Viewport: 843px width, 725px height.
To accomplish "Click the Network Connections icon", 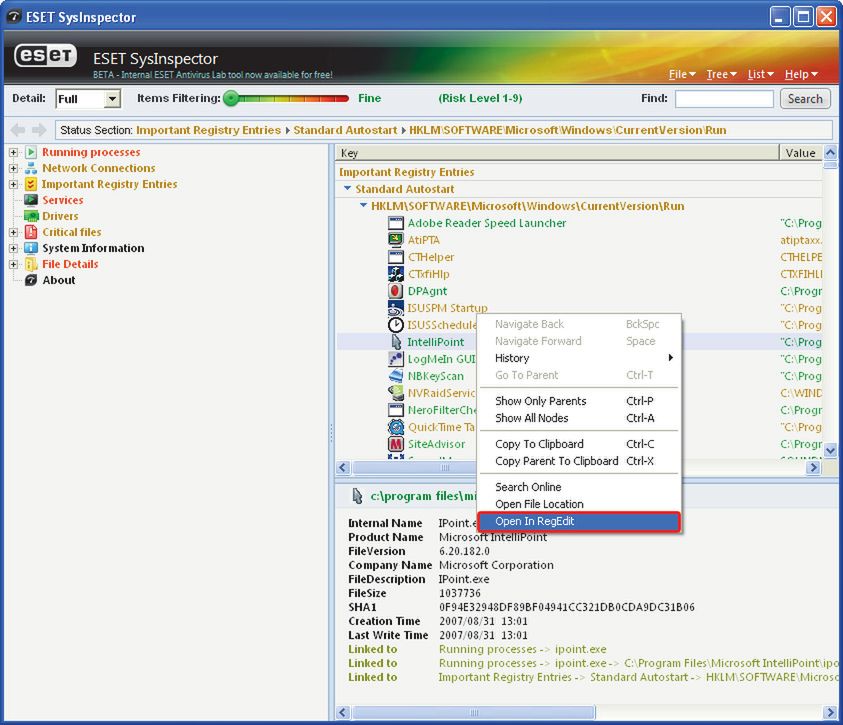I will click(31, 168).
